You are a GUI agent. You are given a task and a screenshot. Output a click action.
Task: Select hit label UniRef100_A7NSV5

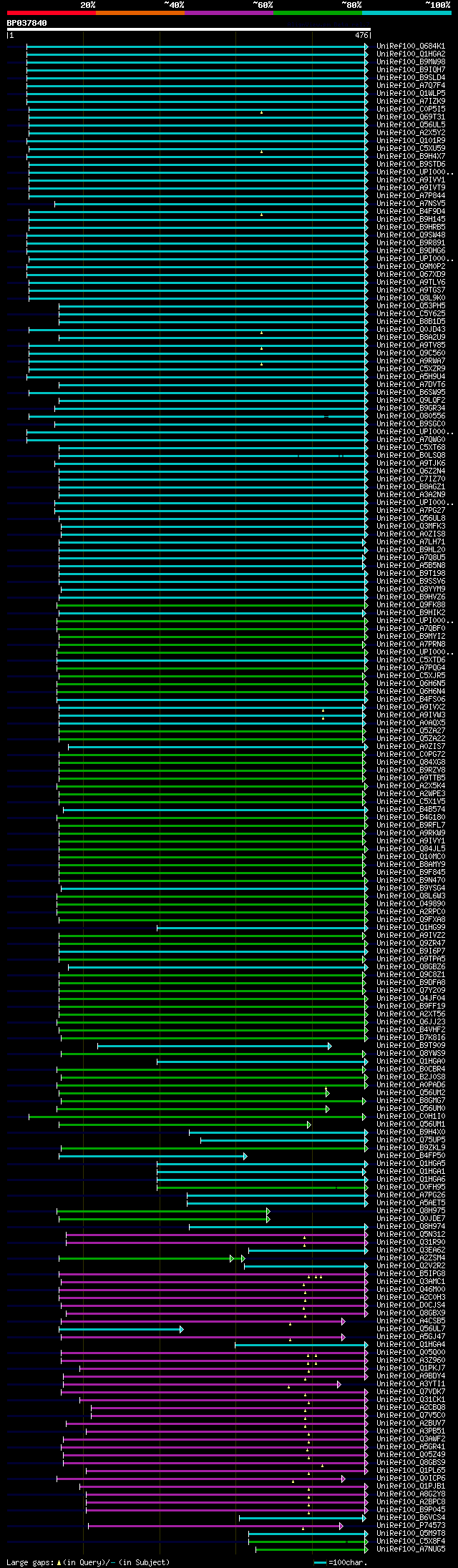411,203
